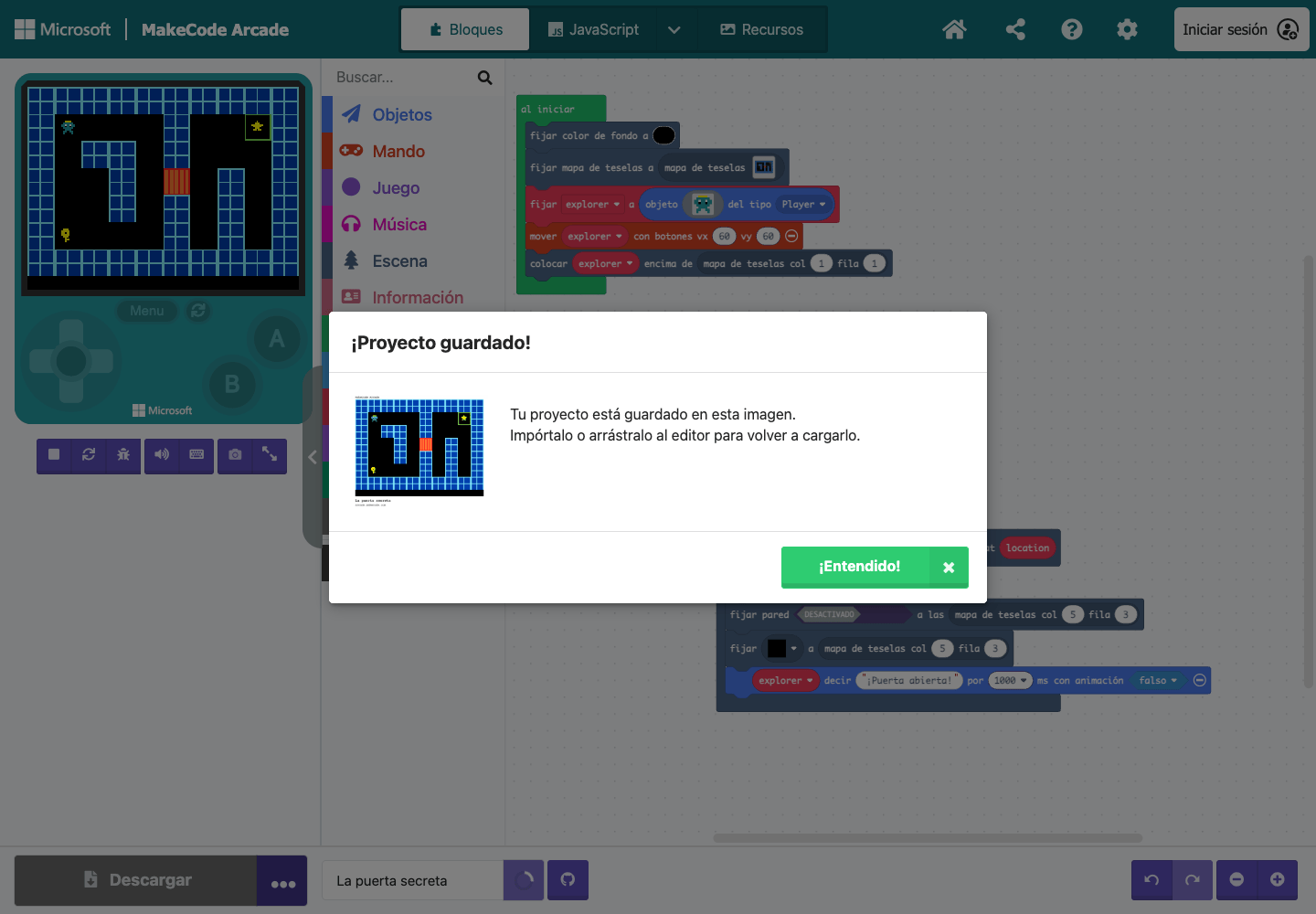Image resolution: width=1316 pixels, height=914 pixels.
Task: Click the save project spinner button
Action: pyautogui.click(x=524, y=880)
